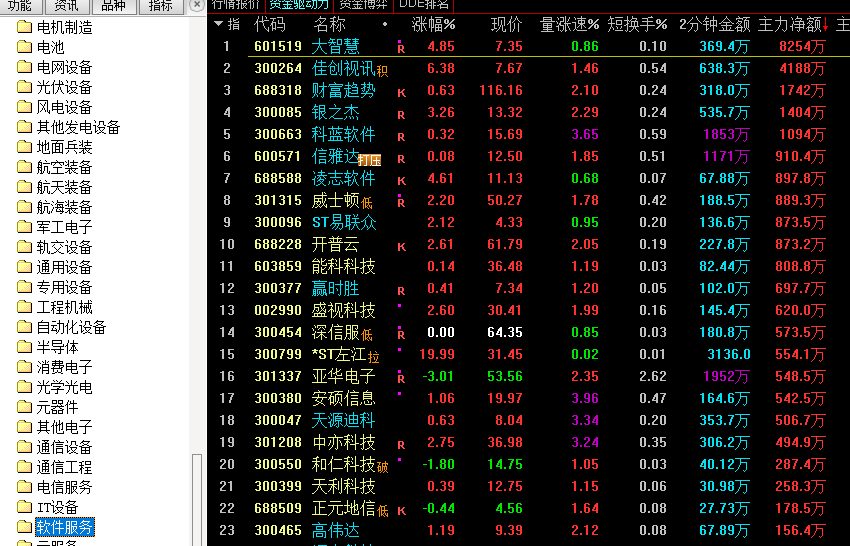This screenshot has height=546, width=850.
Task: Select 航天装备 in the sector tree
Action: coord(64,187)
